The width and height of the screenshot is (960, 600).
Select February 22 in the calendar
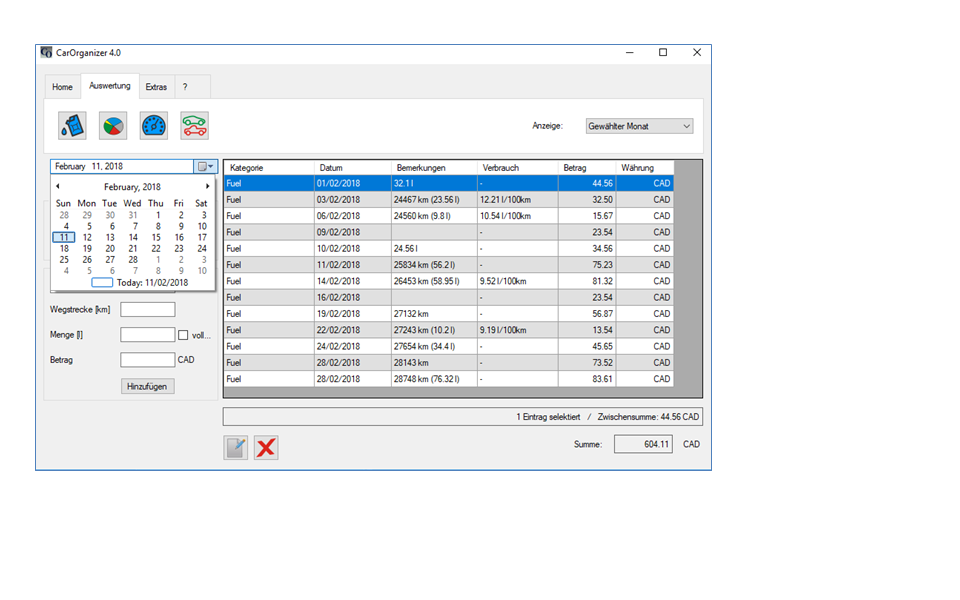[x=156, y=248]
